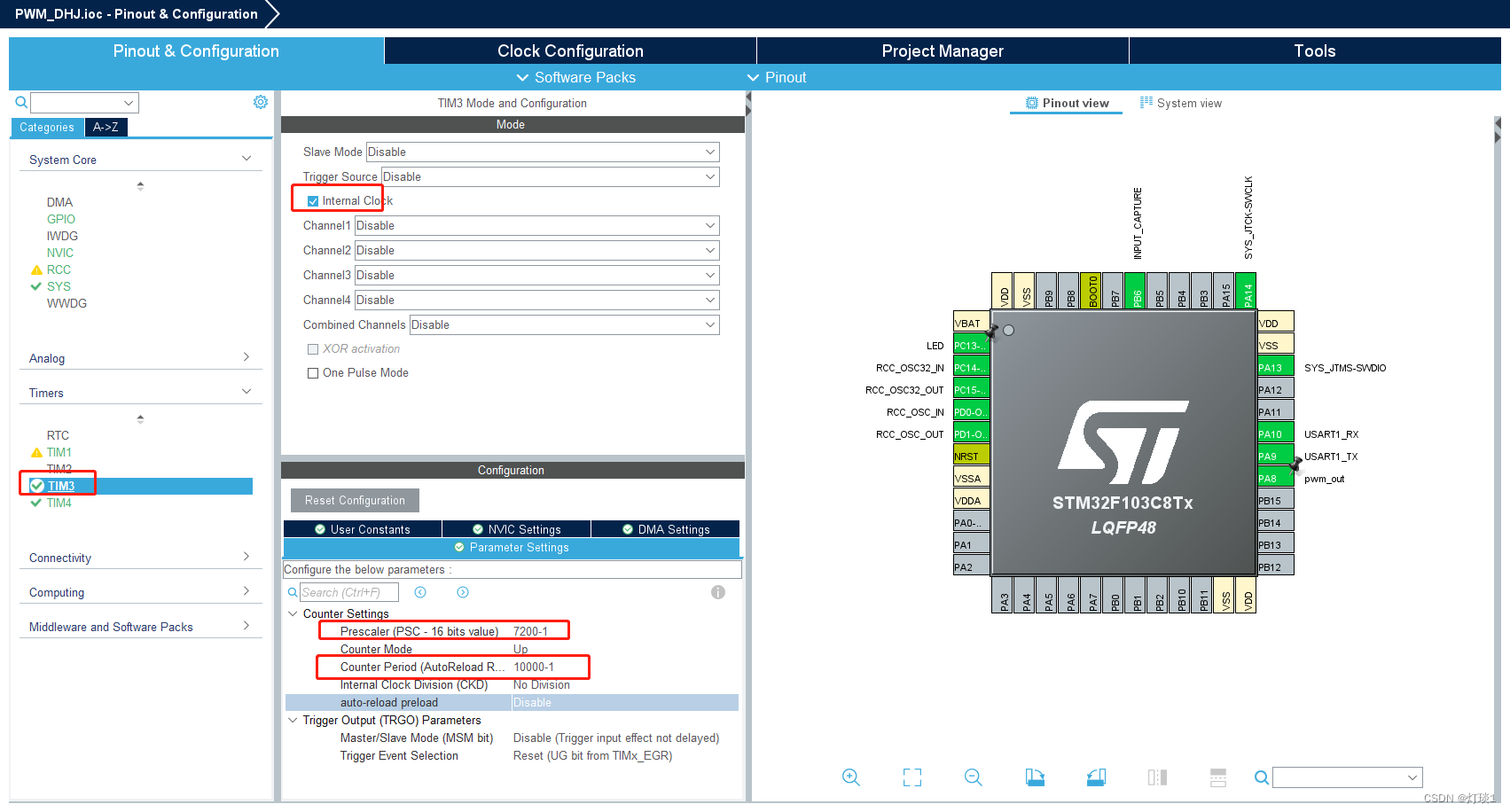Open the Pinout menu
Viewport: 1510px width, 812px height.
(777, 77)
